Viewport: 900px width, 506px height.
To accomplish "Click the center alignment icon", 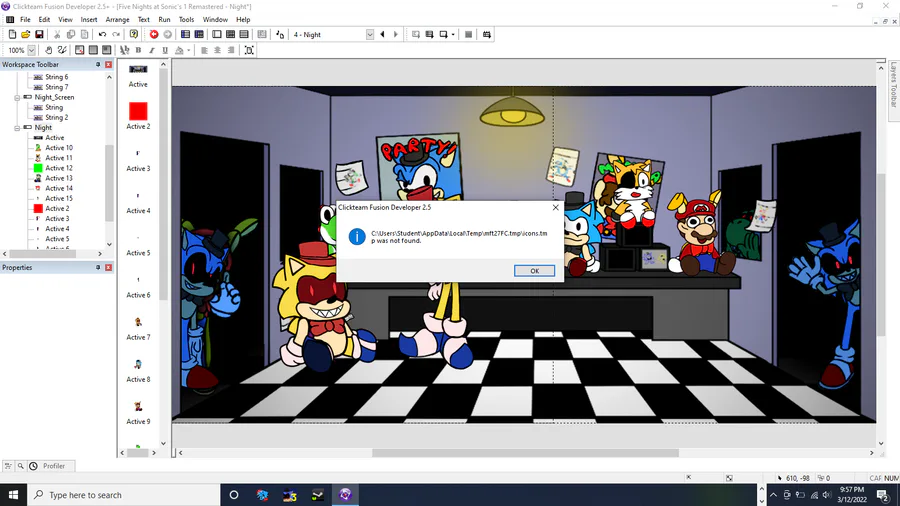I will pos(218,50).
